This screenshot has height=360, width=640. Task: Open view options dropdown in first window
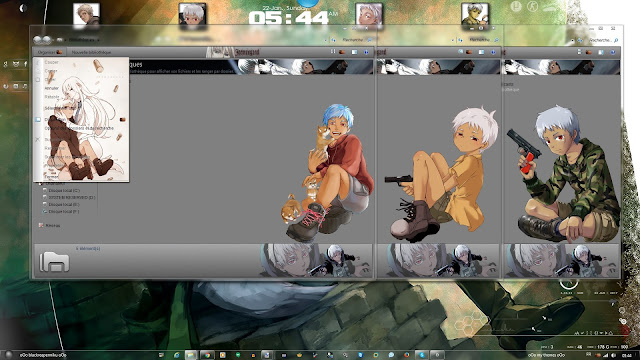coord(342,52)
